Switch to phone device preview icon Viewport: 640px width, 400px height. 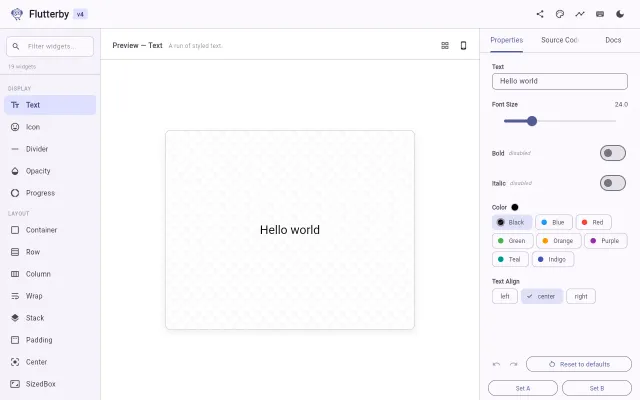click(x=463, y=46)
